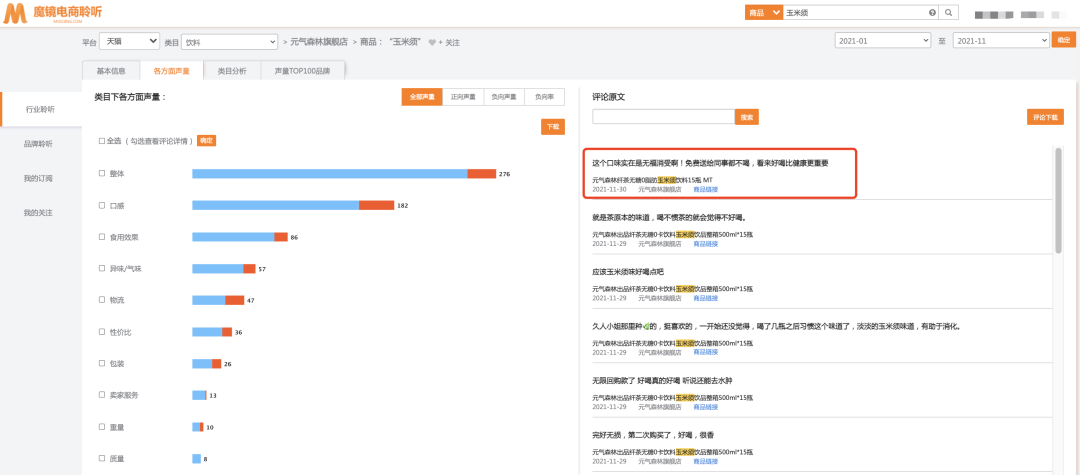1080x475 pixels.
Task: Switch to the 正向声量 filter
Action: 463,97
